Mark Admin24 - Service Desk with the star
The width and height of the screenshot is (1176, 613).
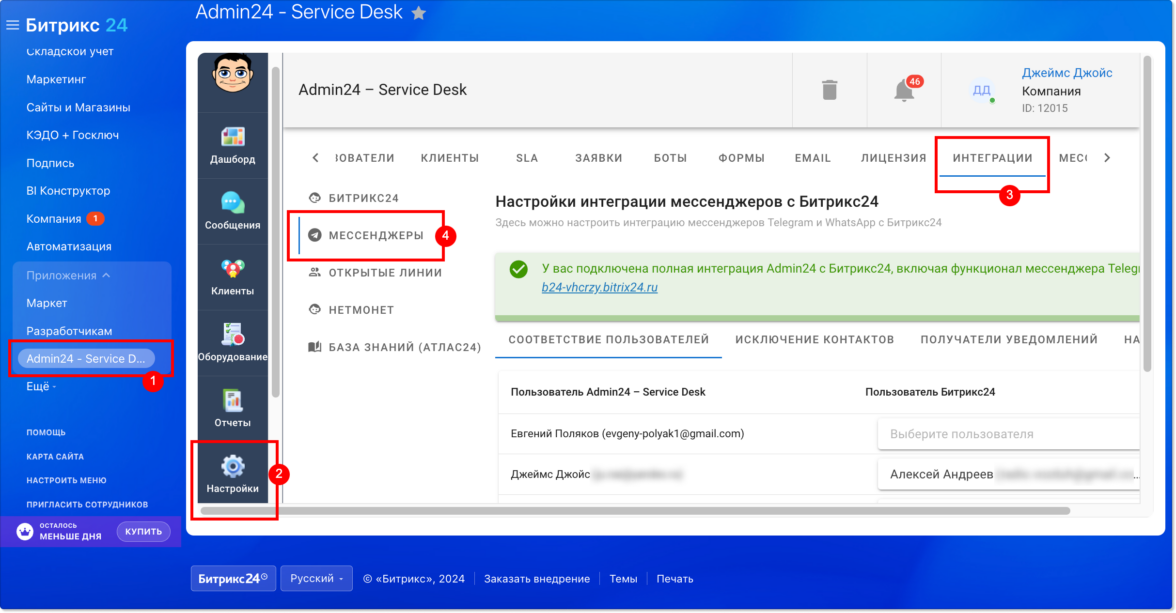(419, 13)
